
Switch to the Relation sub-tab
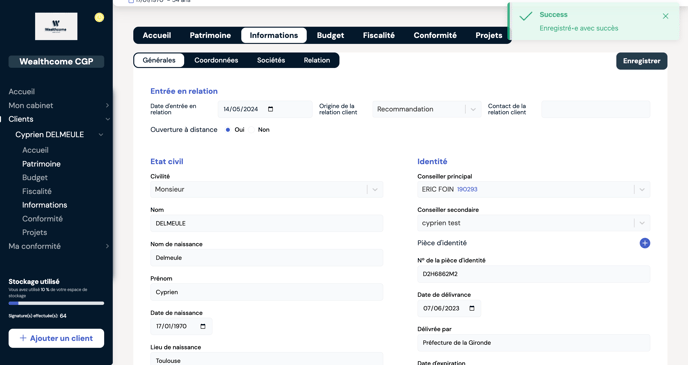tap(317, 61)
